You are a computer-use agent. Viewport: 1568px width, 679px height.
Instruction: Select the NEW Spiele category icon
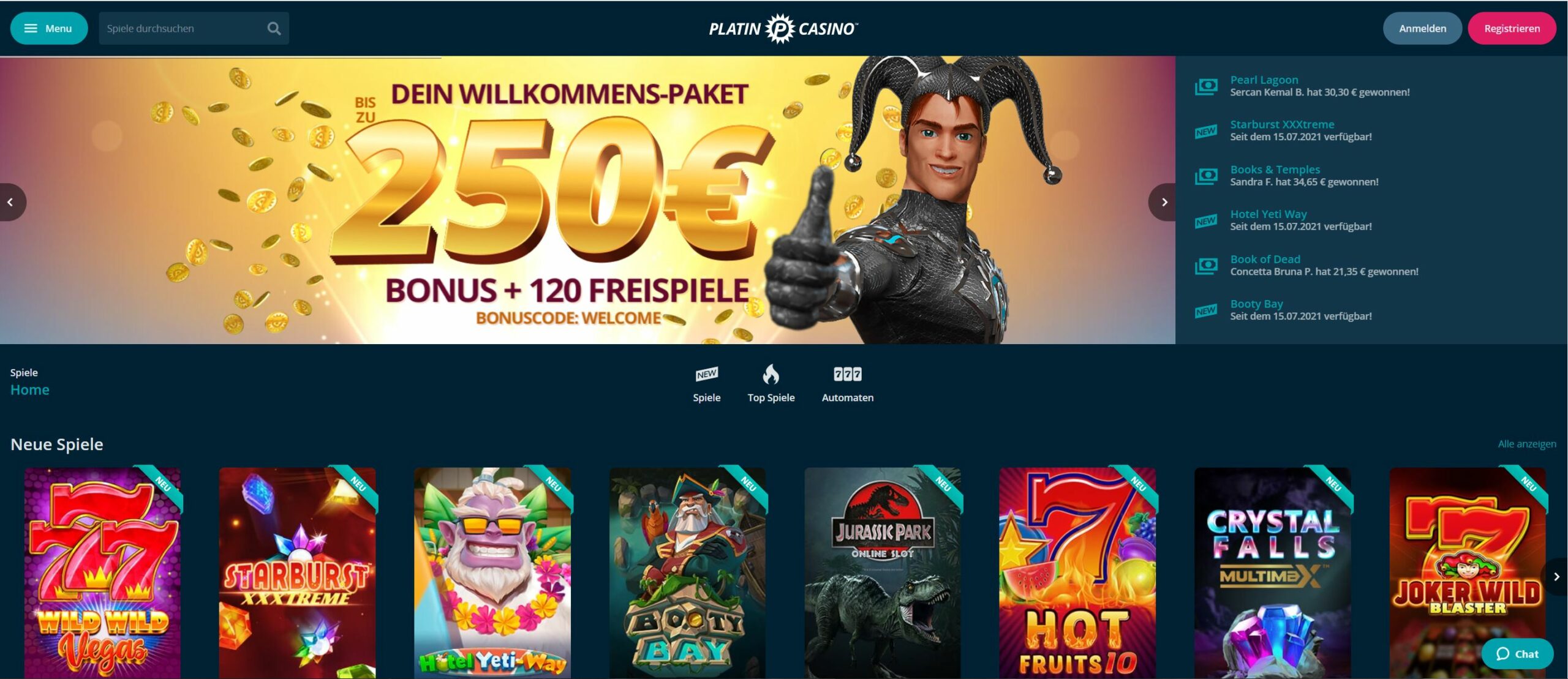(706, 374)
